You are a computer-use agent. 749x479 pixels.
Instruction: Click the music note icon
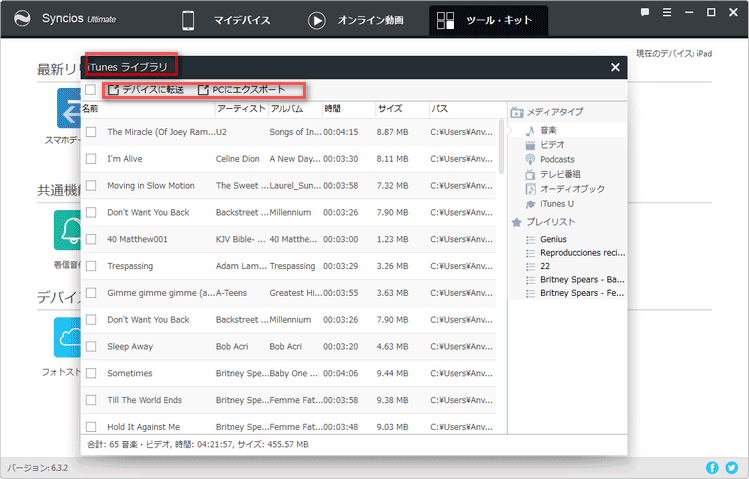coord(530,130)
